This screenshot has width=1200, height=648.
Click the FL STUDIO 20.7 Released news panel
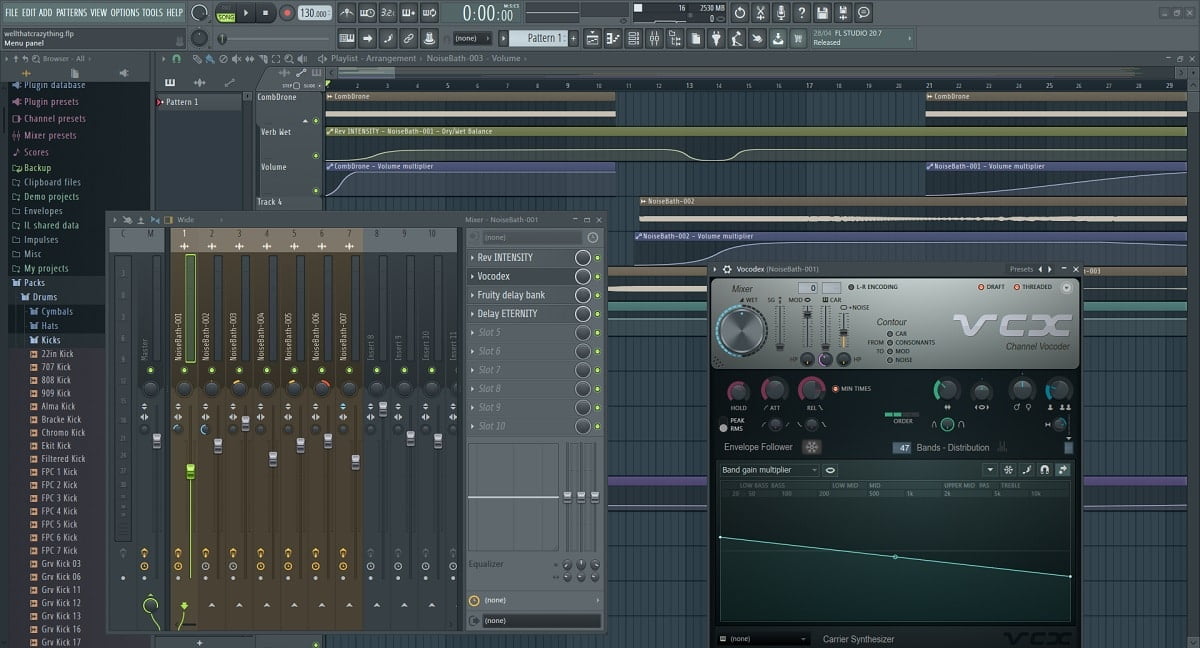861,38
